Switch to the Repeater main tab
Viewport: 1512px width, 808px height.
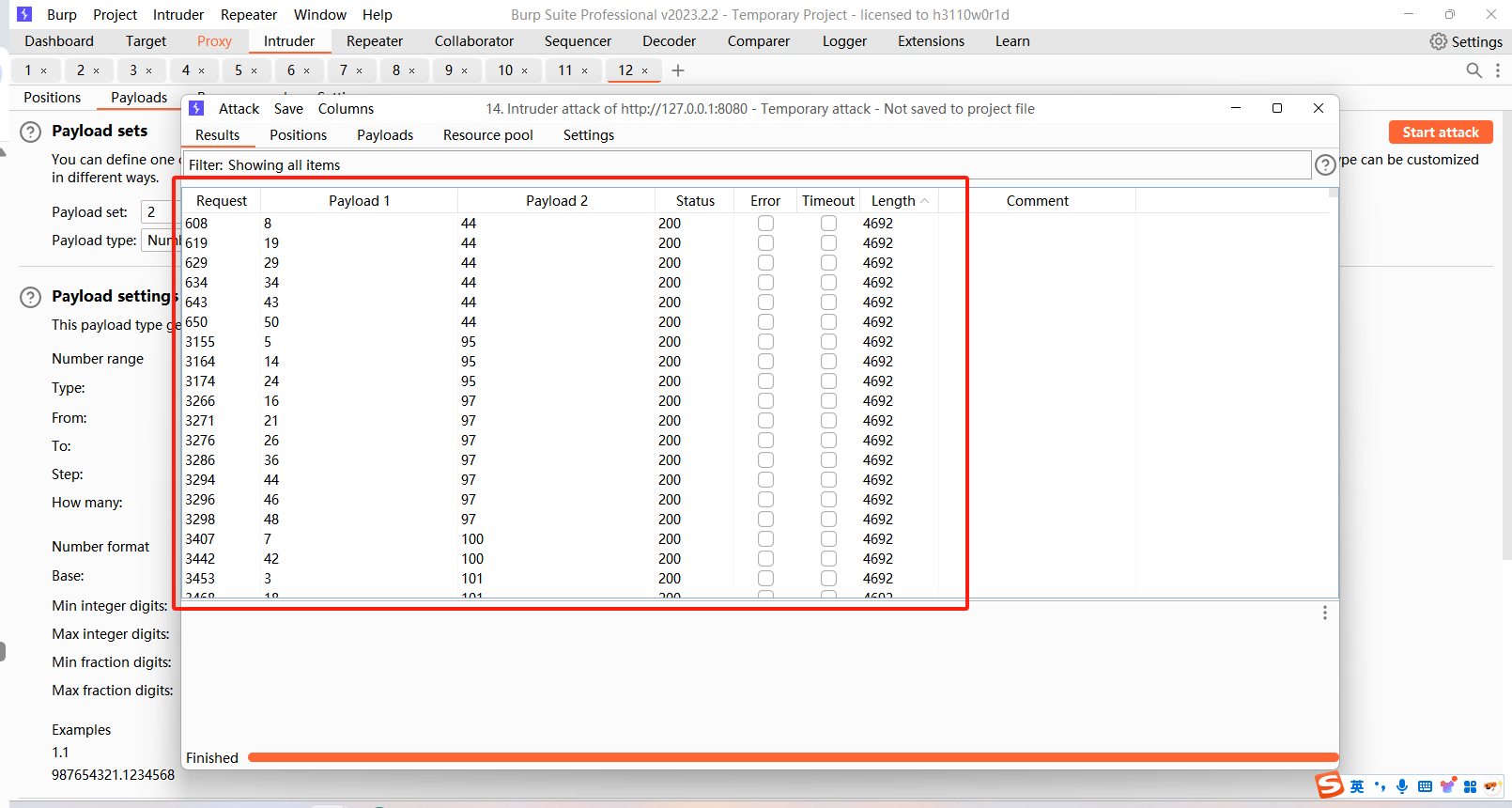375,41
